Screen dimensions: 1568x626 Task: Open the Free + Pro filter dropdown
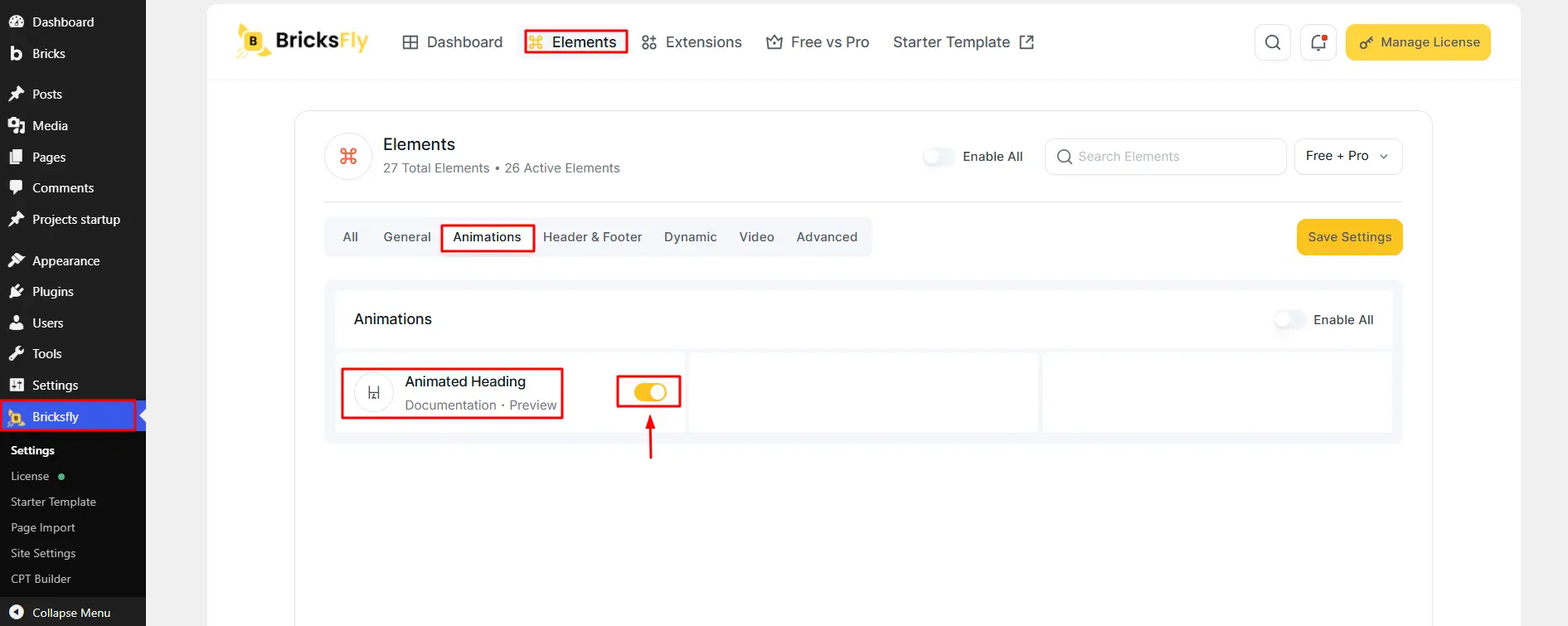coord(1348,157)
